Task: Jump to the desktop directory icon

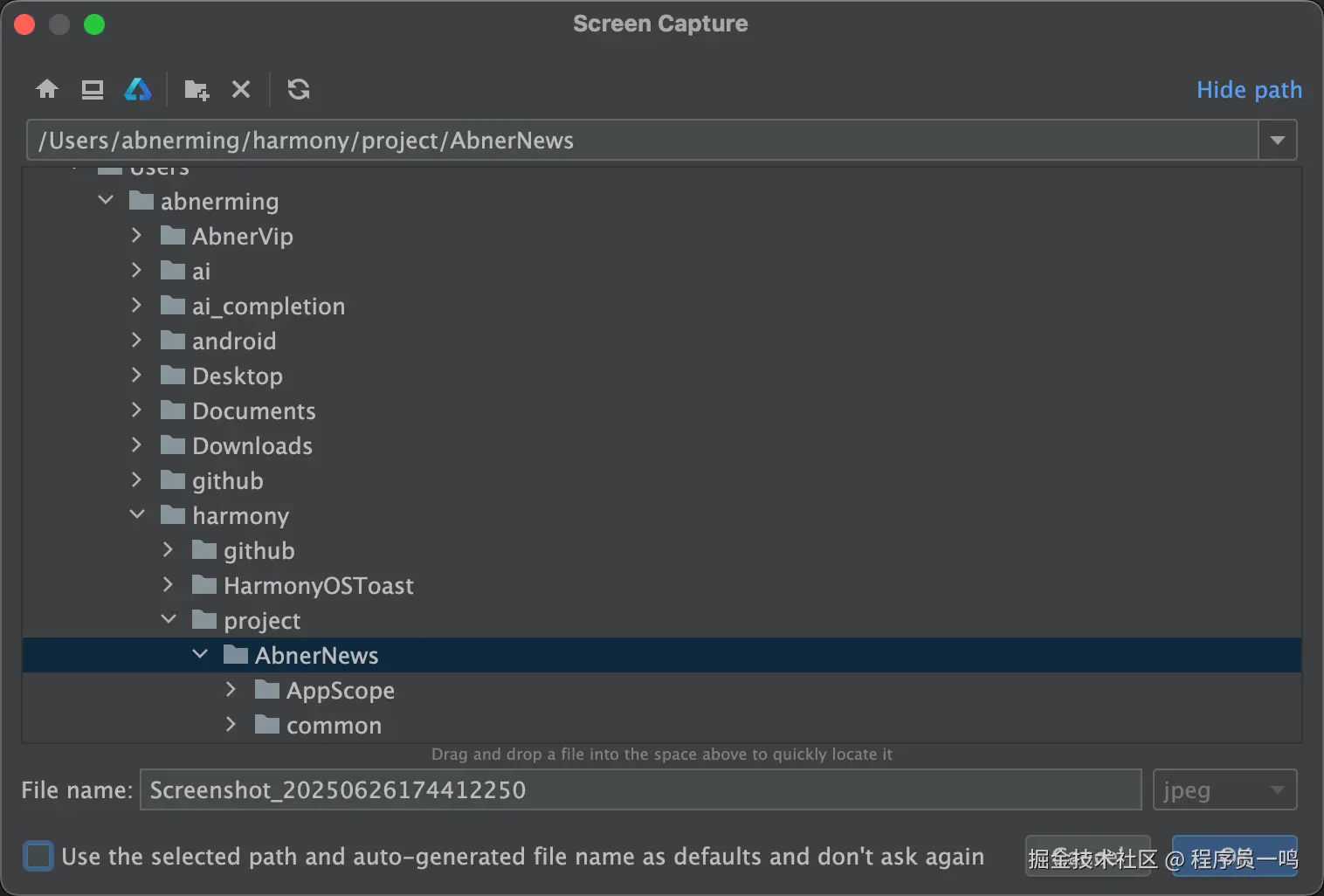Action: 92,89
